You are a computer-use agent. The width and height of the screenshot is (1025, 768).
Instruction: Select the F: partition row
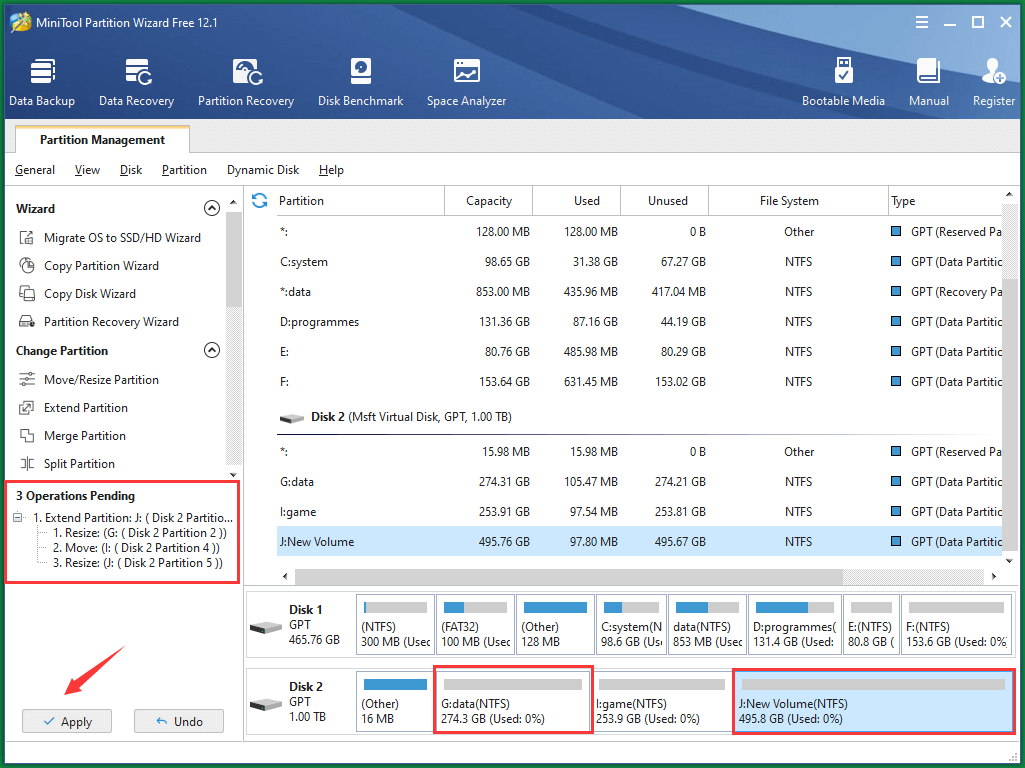tap(639, 382)
